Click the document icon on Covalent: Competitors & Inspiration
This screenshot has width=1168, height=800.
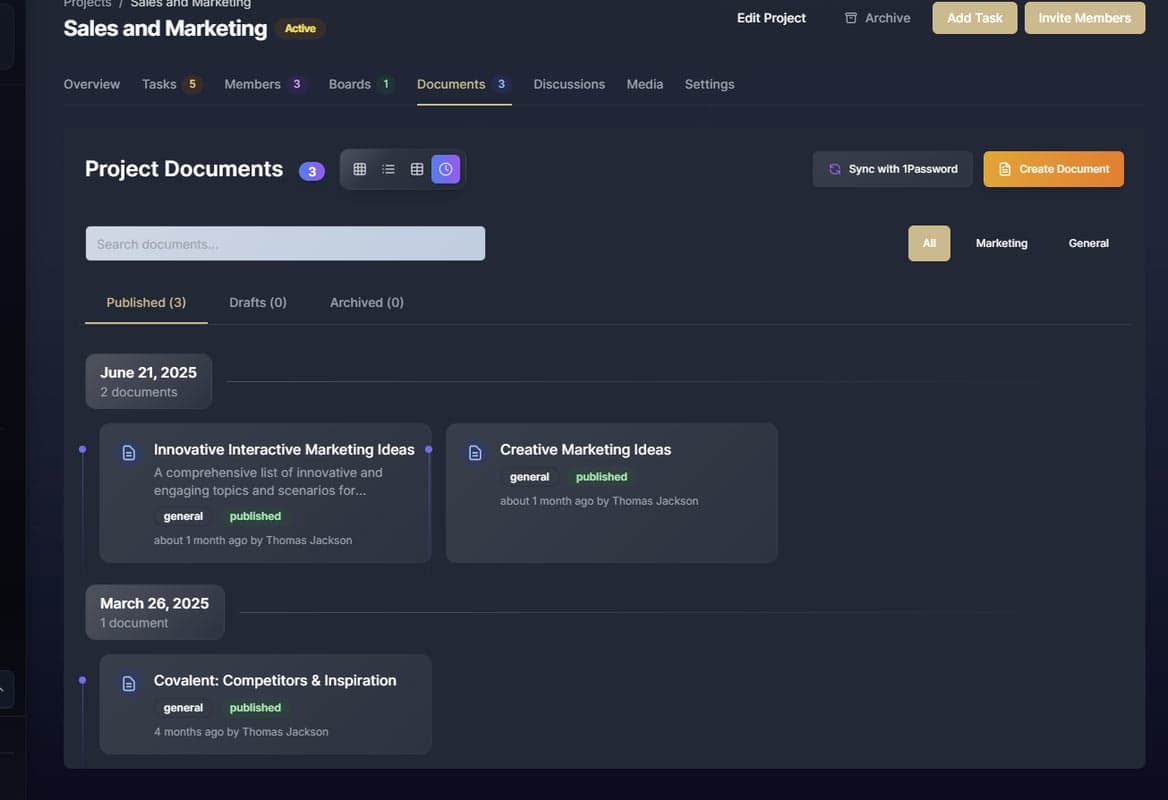pos(129,684)
